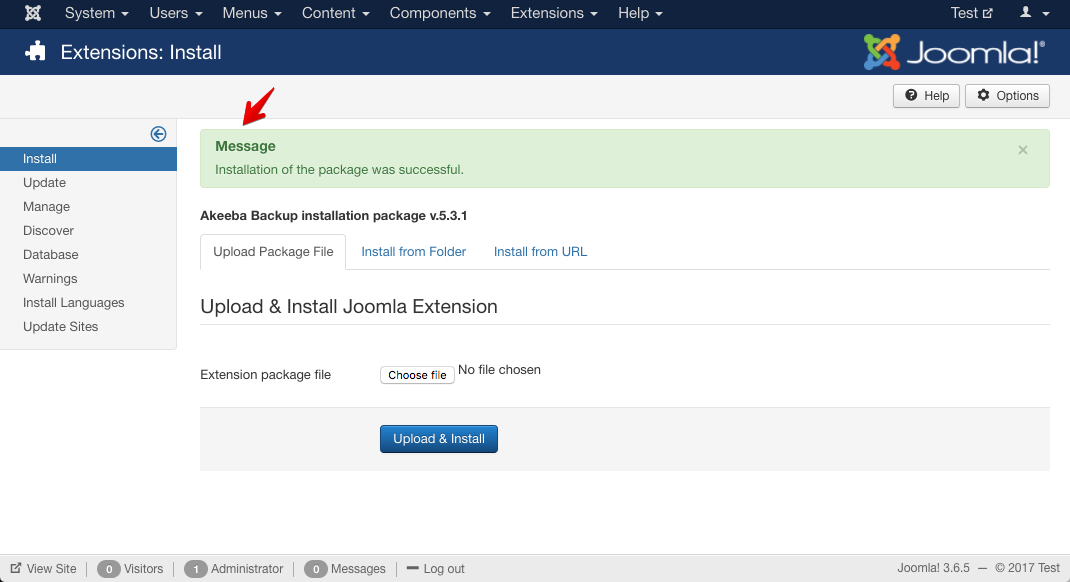1070x582 pixels.
Task: Dismiss the success message with X
Action: tap(1022, 150)
